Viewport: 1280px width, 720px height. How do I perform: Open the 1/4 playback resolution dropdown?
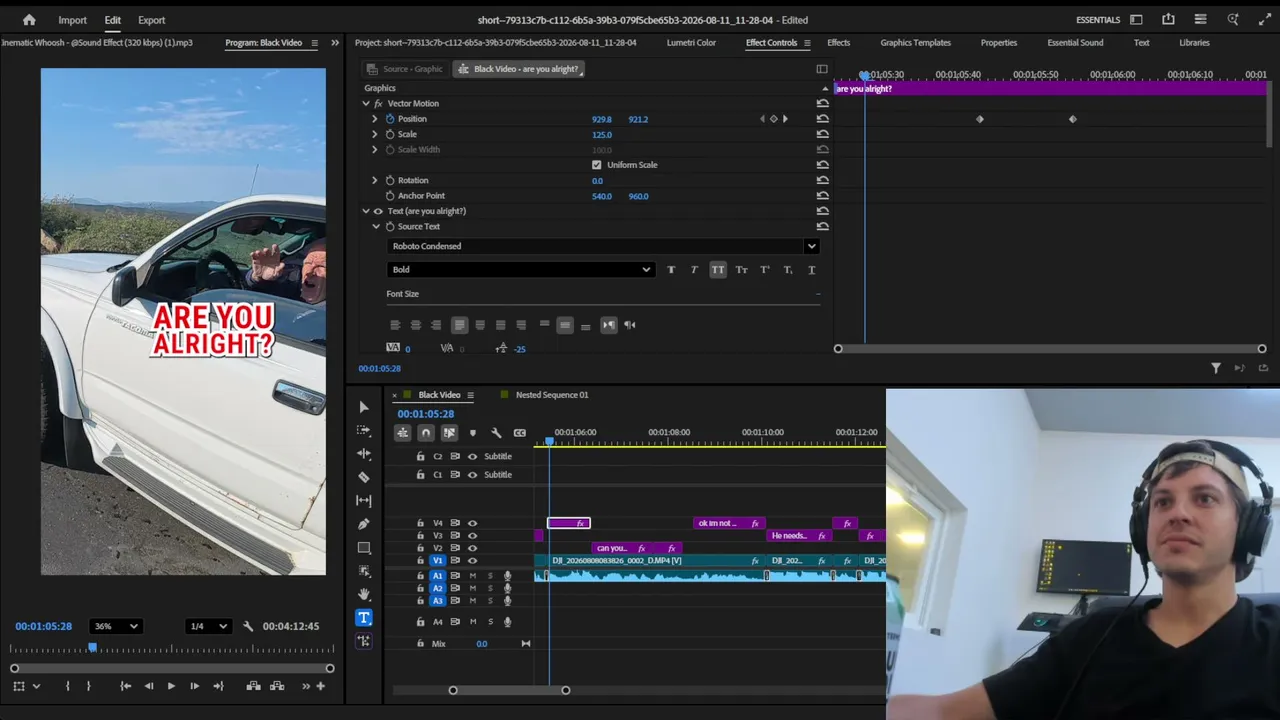coord(208,627)
